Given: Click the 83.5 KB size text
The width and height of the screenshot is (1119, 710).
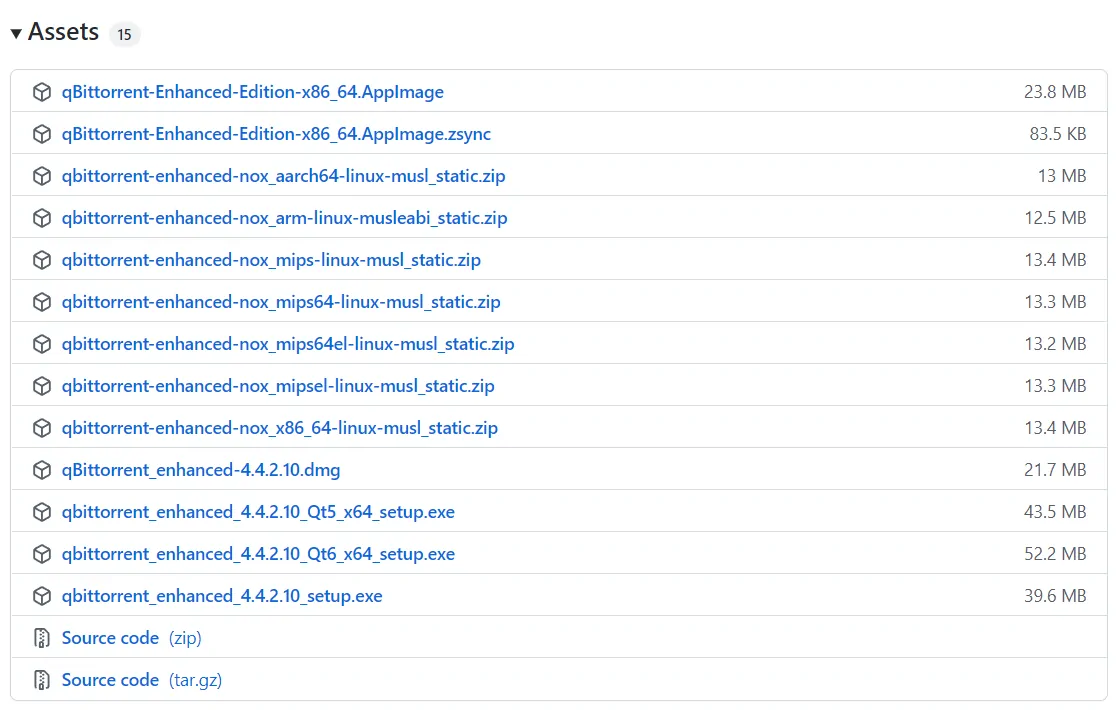Looking at the screenshot, I should (x=1058, y=134).
